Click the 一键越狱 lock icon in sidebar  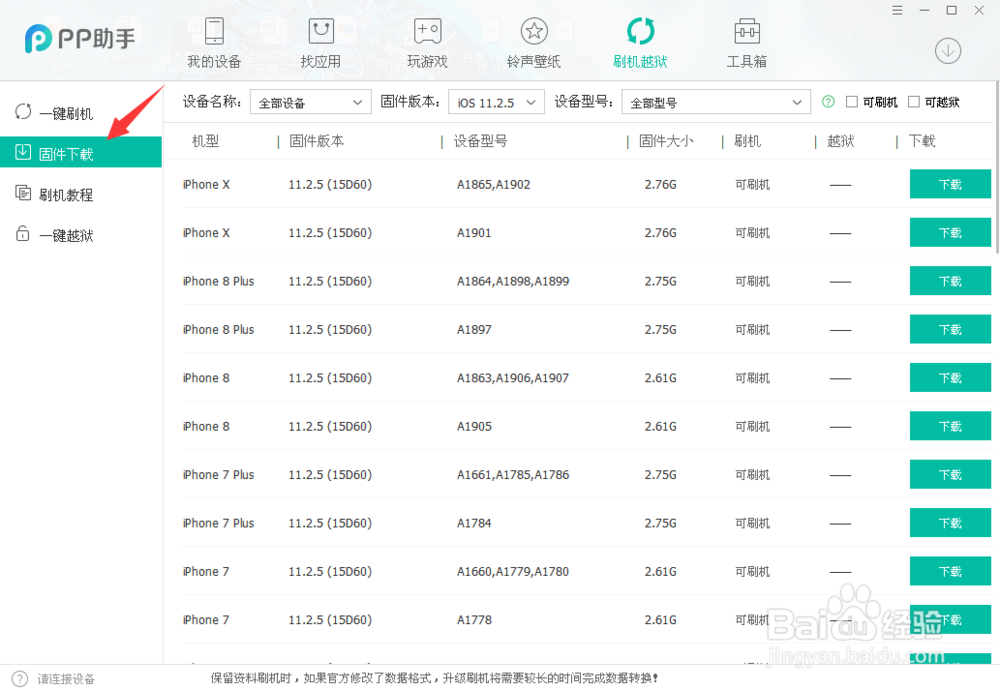coord(22,233)
